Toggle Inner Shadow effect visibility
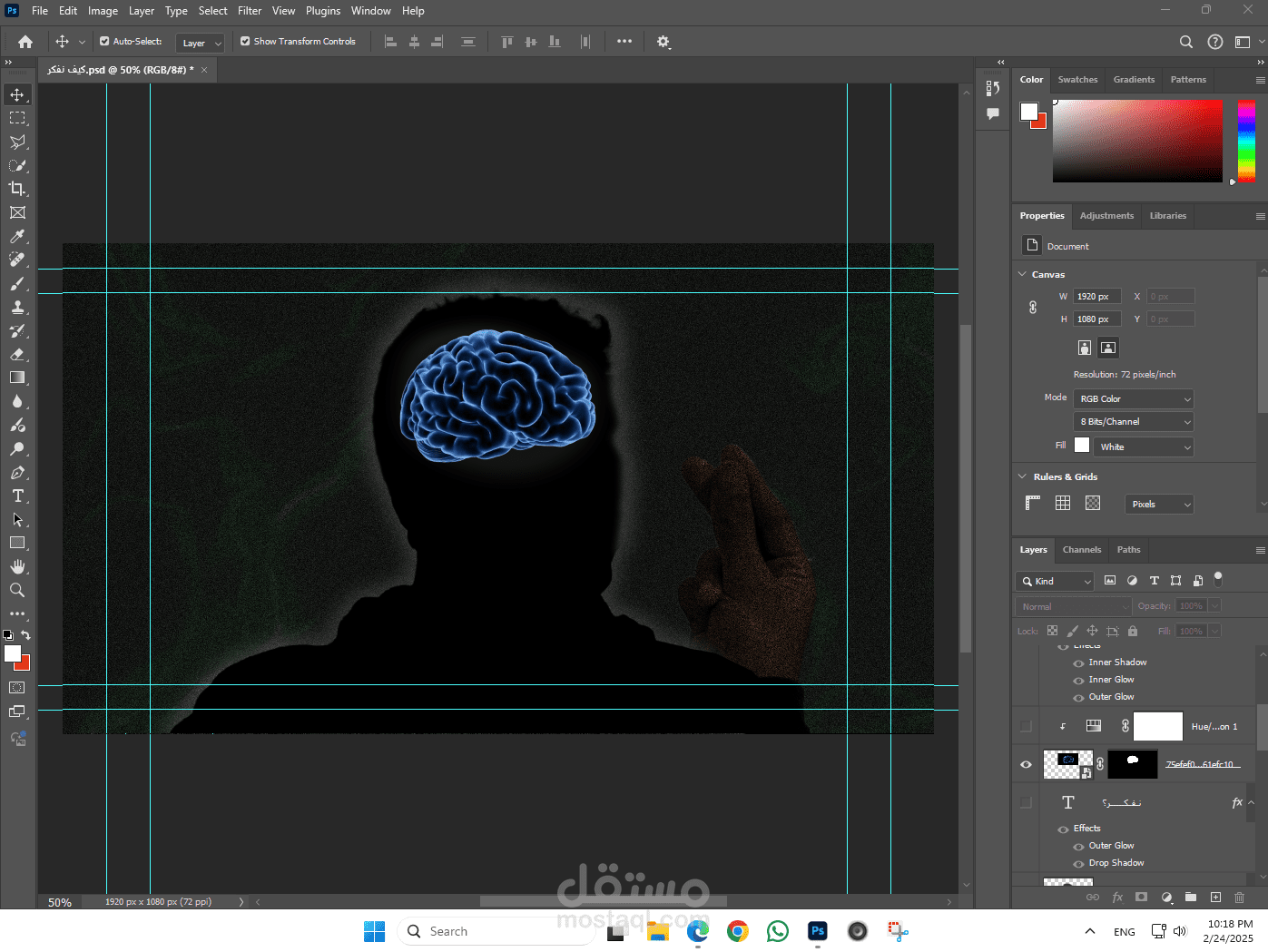1268x952 pixels. (x=1078, y=663)
